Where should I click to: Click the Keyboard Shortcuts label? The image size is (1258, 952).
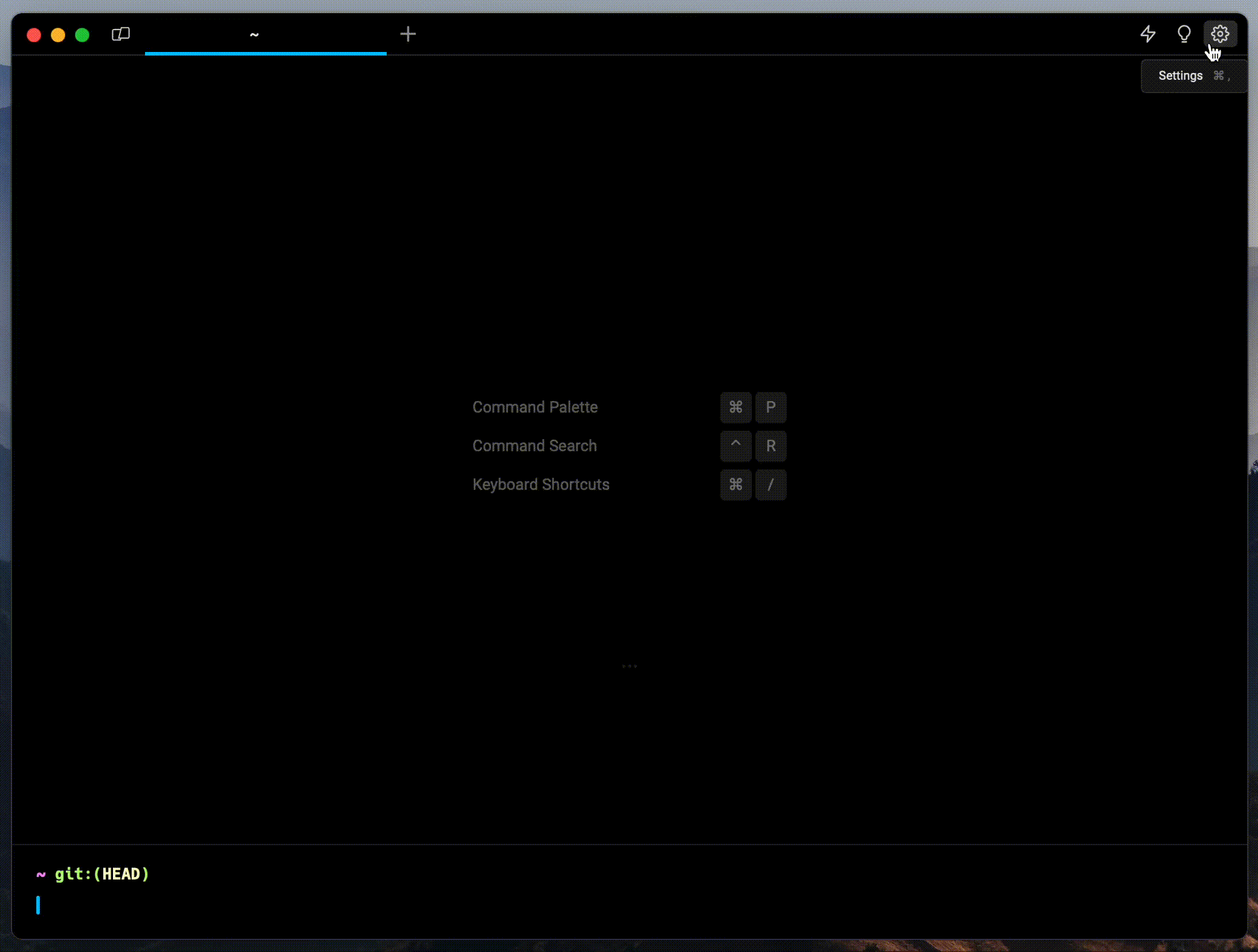[541, 484]
